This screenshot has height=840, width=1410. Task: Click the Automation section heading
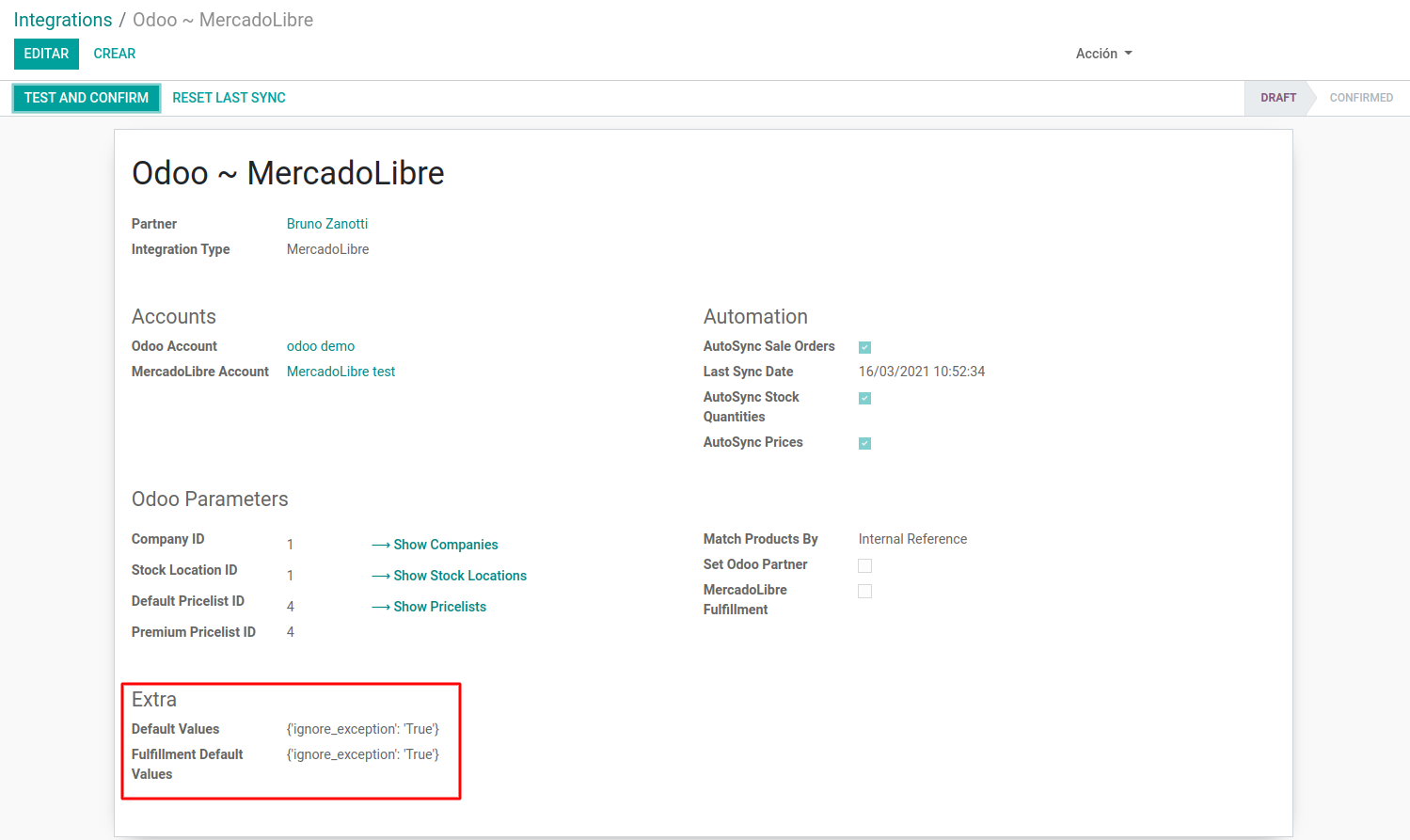(x=755, y=317)
